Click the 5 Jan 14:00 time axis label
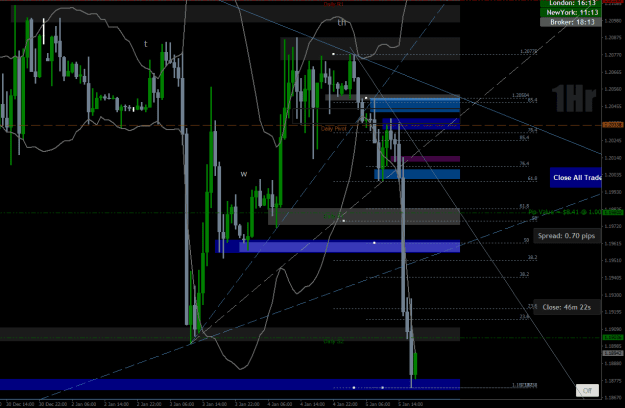 tap(411, 404)
